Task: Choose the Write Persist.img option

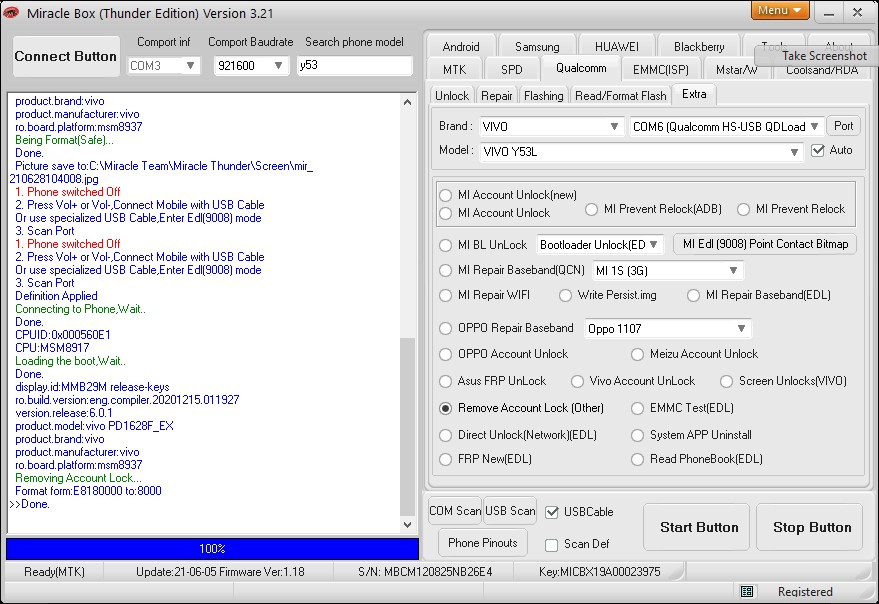Action: click(566, 296)
